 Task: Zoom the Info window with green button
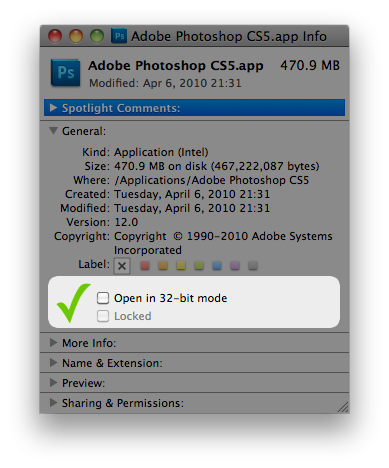pos(97,36)
